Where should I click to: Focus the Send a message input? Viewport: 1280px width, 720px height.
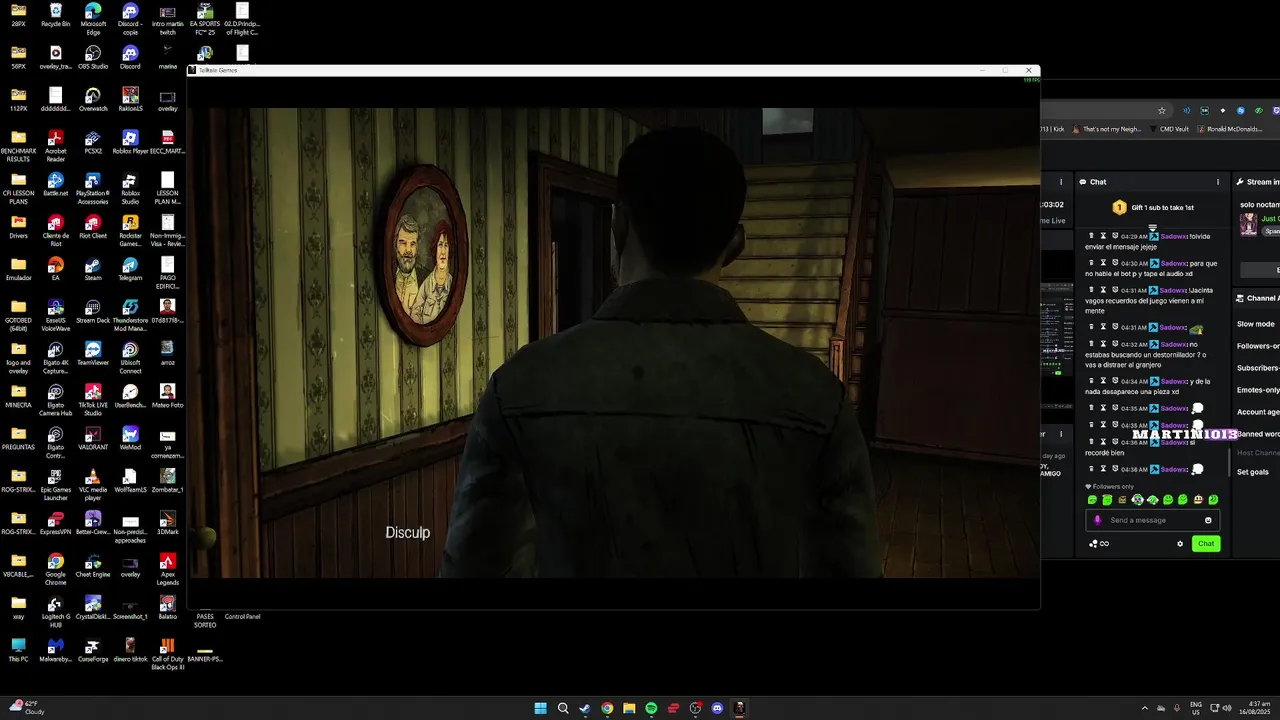[1152, 520]
